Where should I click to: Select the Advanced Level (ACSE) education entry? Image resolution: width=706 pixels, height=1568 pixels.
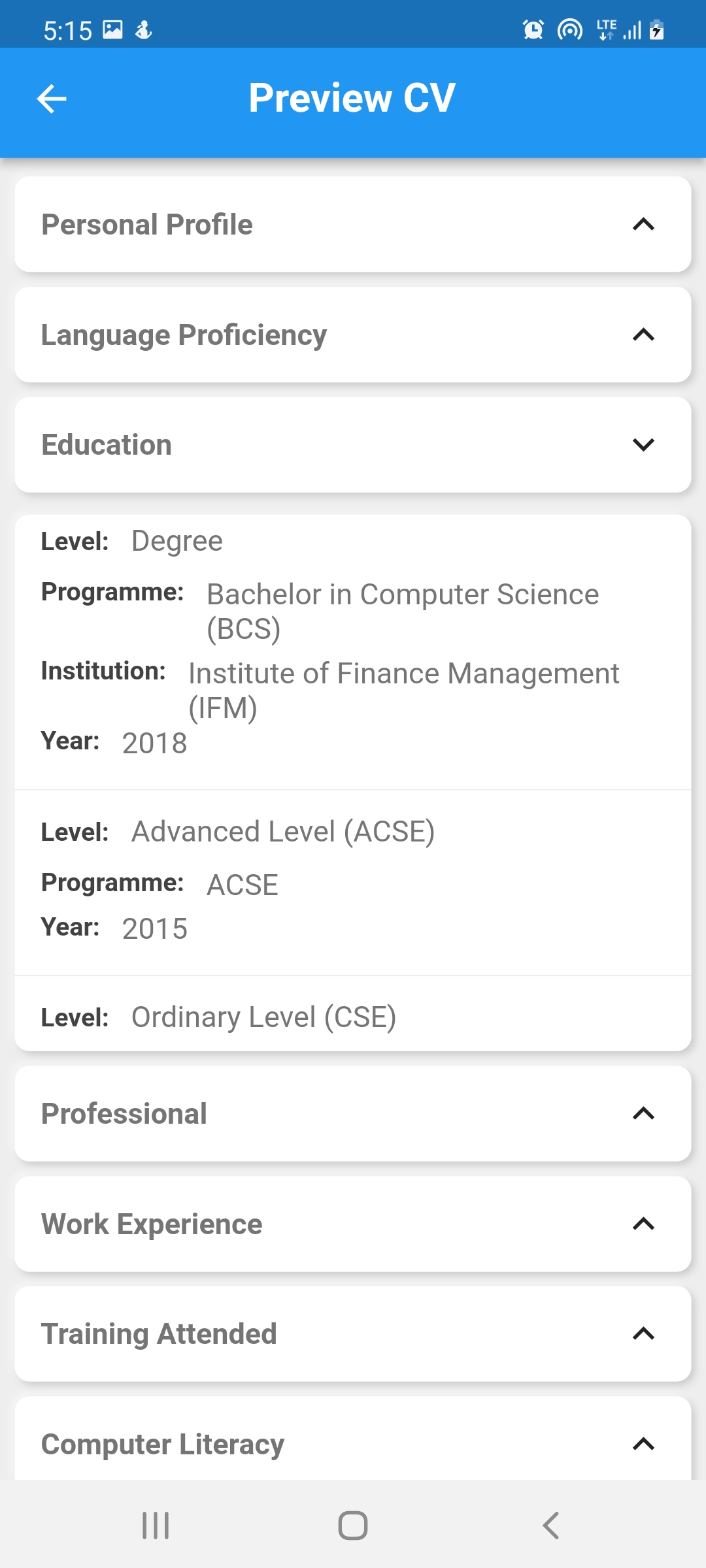tap(353, 883)
